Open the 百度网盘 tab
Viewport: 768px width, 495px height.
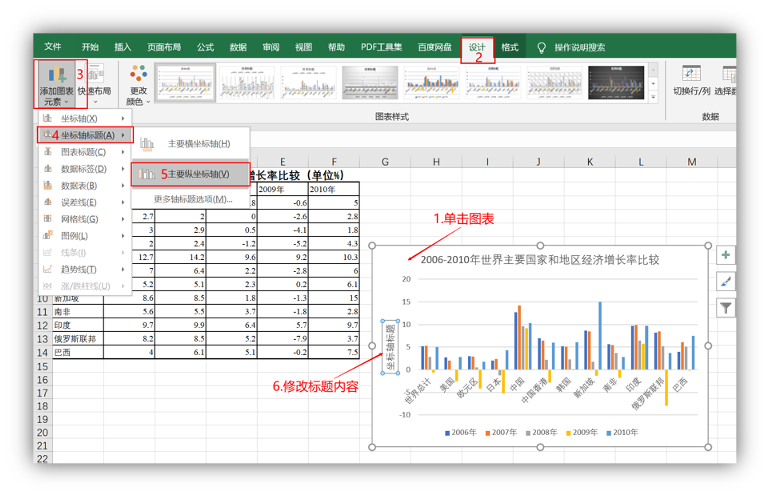click(434, 47)
